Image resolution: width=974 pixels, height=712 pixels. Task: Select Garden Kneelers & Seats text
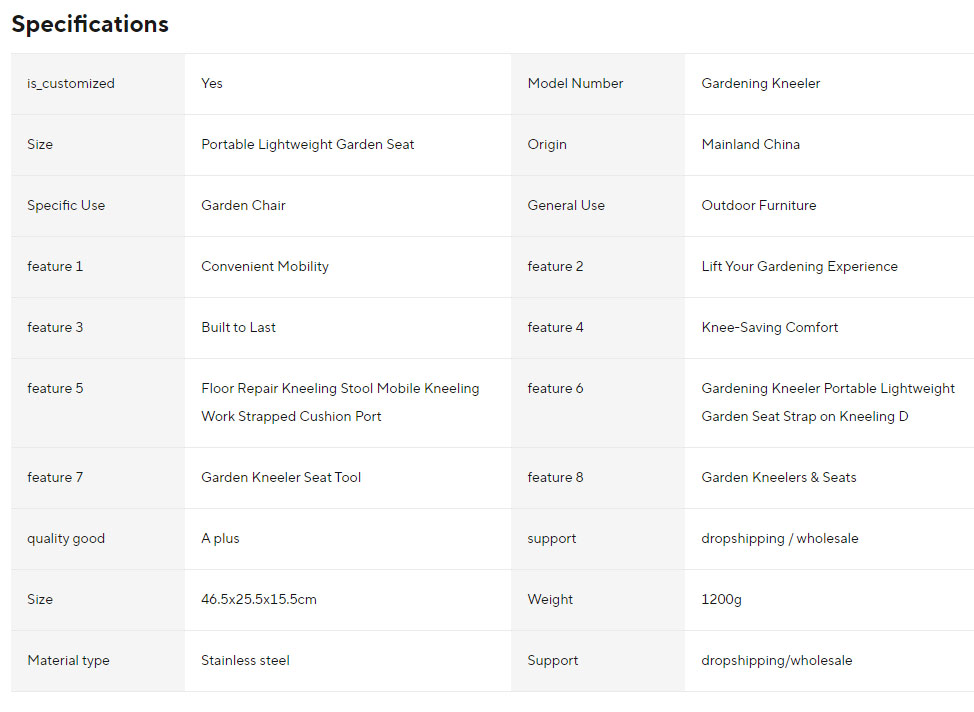pos(779,477)
